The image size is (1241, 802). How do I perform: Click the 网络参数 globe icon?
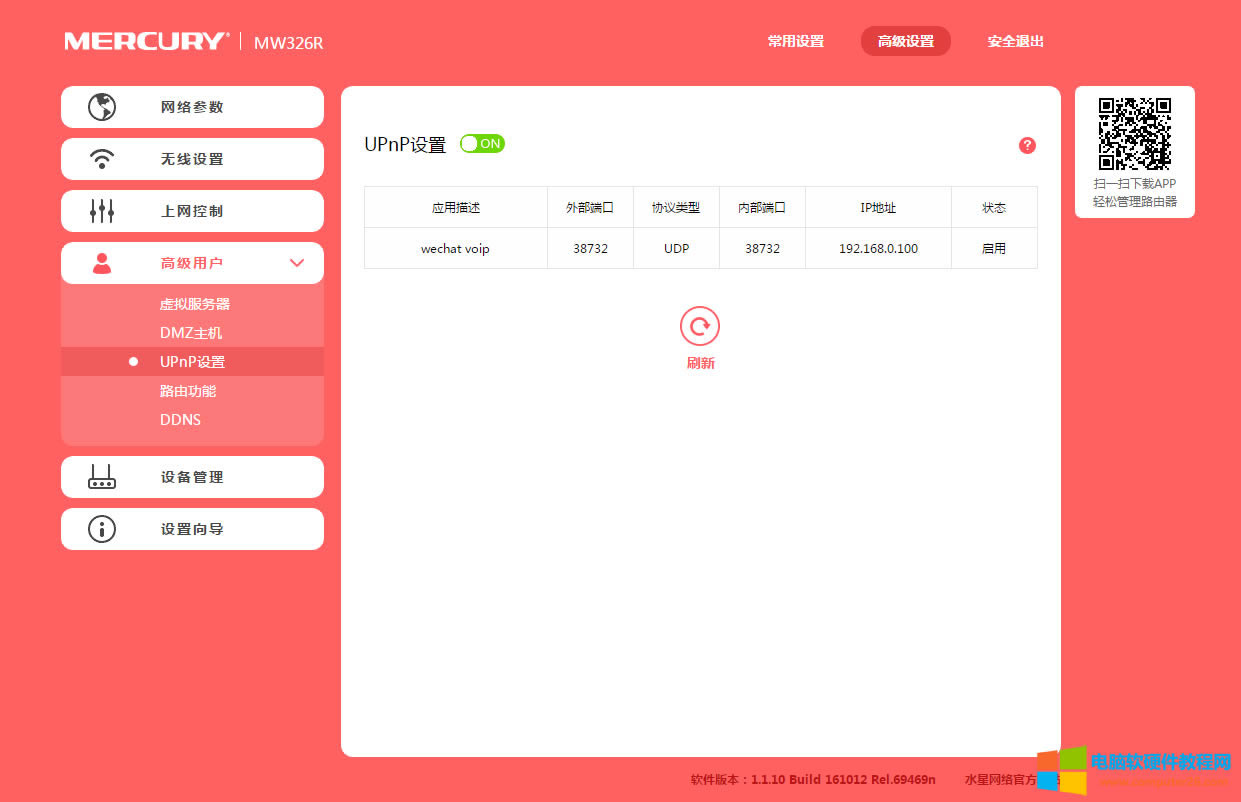[101, 106]
